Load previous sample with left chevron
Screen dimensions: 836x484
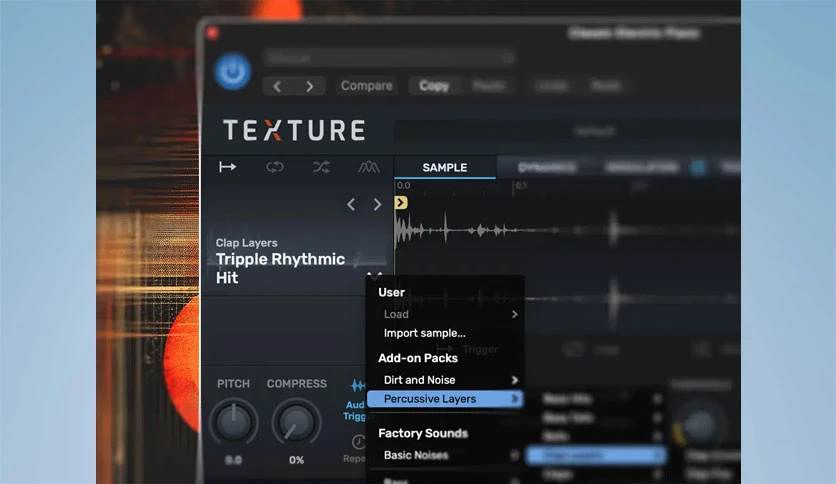tap(351, 204)
